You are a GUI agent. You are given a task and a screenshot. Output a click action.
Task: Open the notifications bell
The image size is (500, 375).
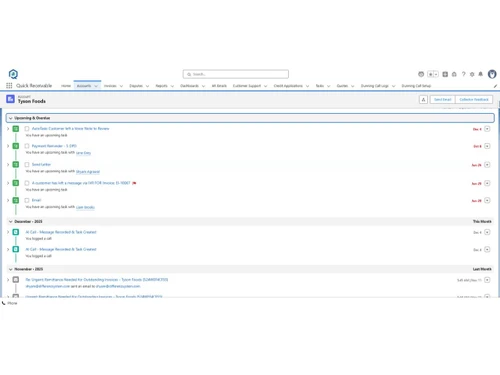[x=480, y=74]
